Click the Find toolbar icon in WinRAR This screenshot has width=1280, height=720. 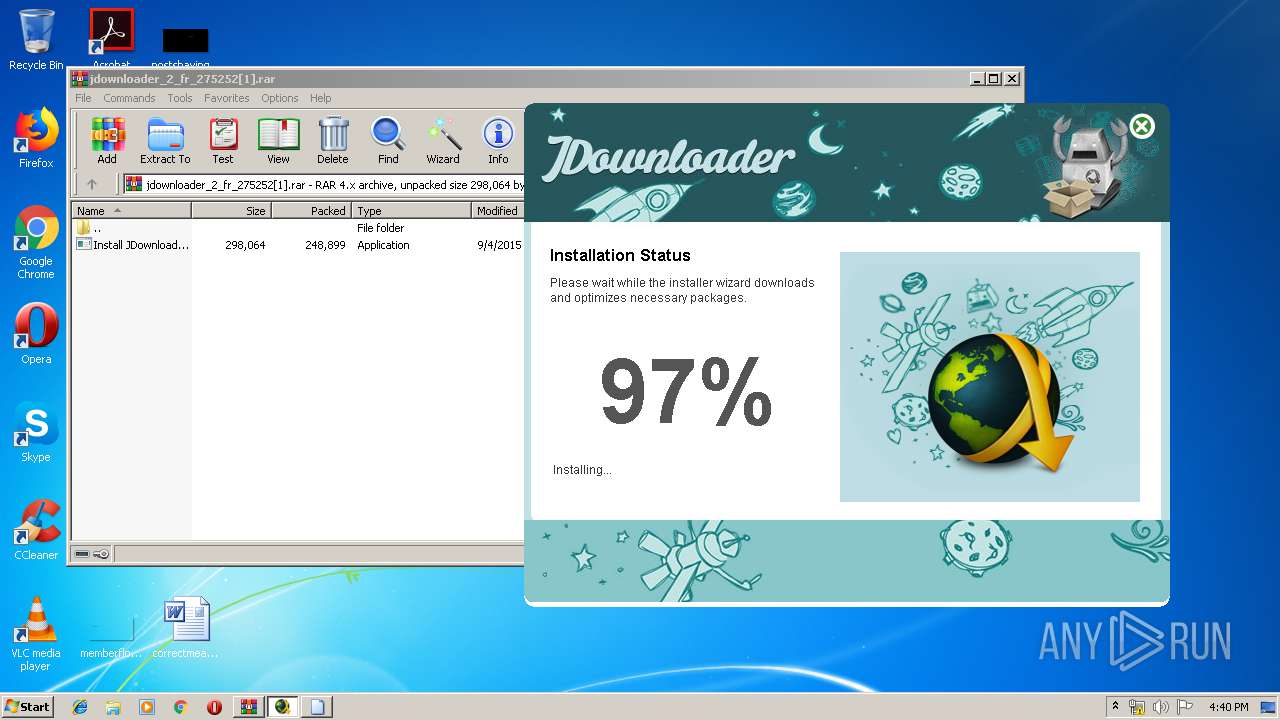point(388,140)
